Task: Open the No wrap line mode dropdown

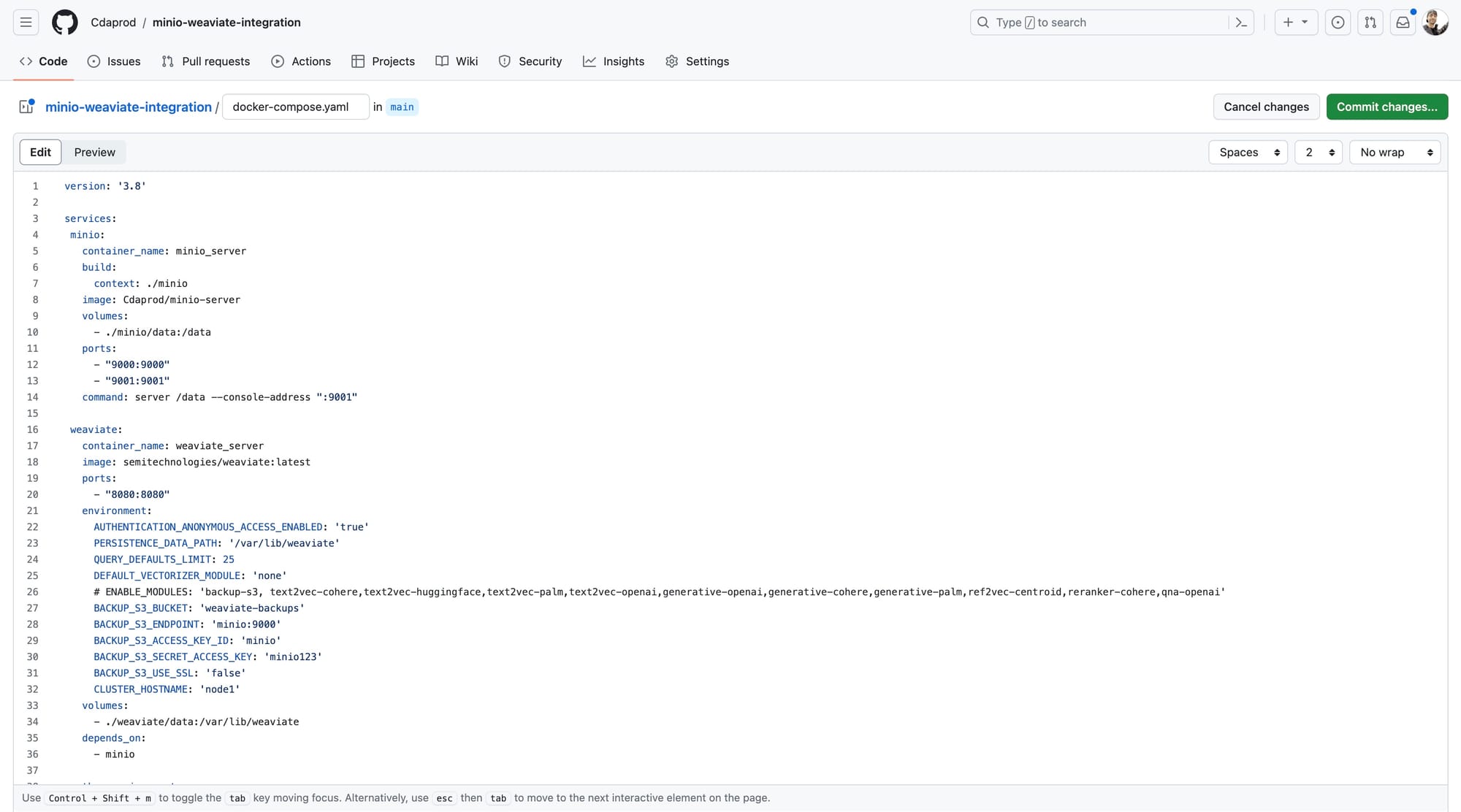Action: tap(1395, 152)
